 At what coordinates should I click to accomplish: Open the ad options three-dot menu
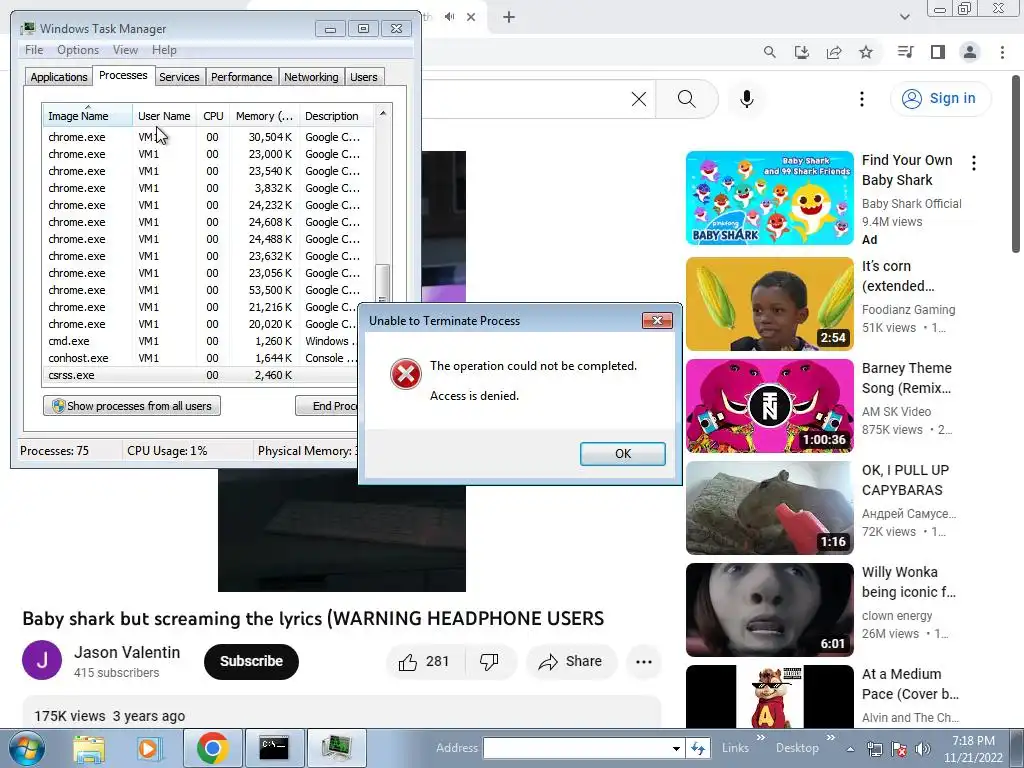coord(974,163)
